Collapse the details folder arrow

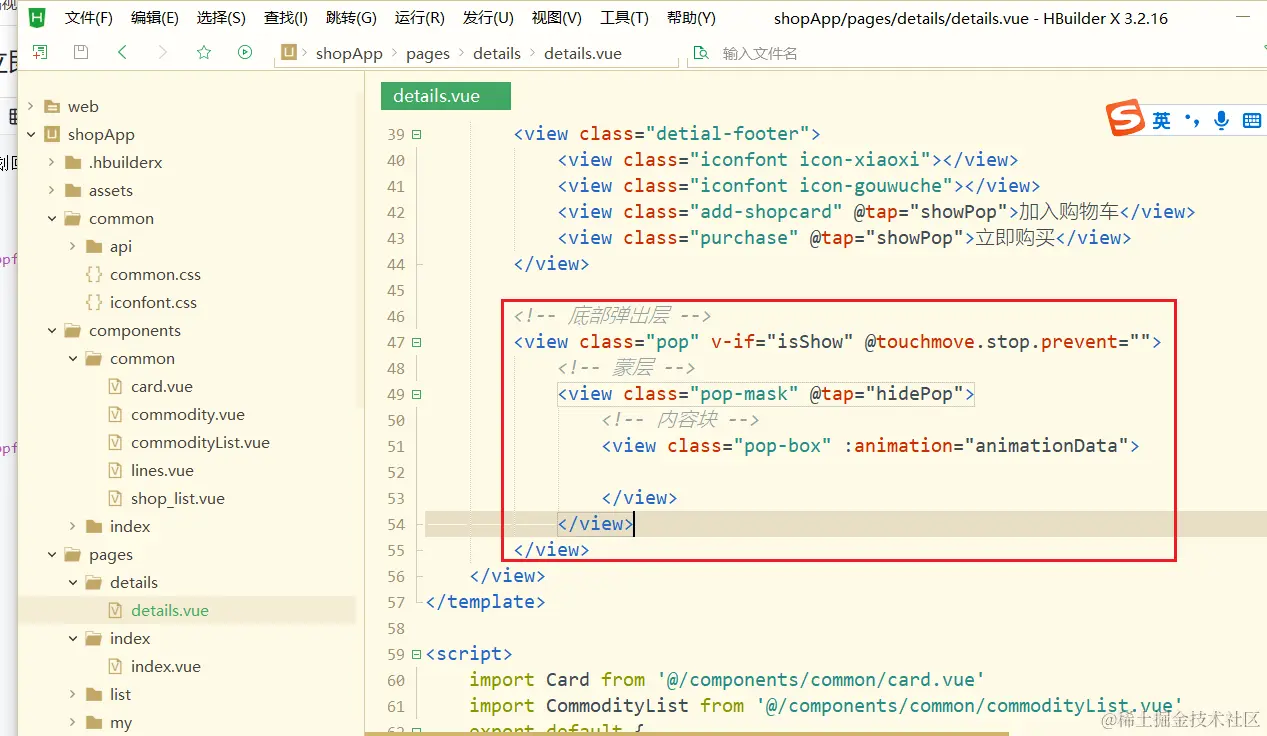(x=73, y=582)
